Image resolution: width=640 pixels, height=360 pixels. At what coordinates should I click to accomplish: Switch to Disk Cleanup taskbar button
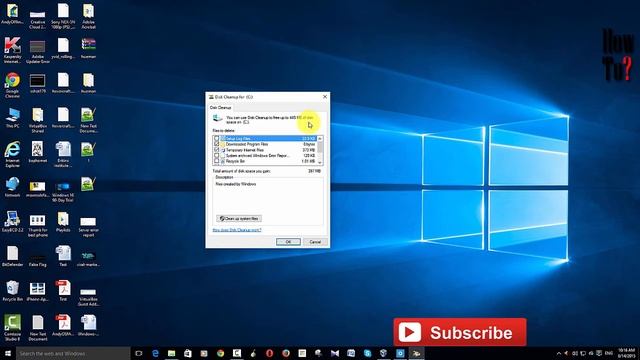click(x=416, y=353)
